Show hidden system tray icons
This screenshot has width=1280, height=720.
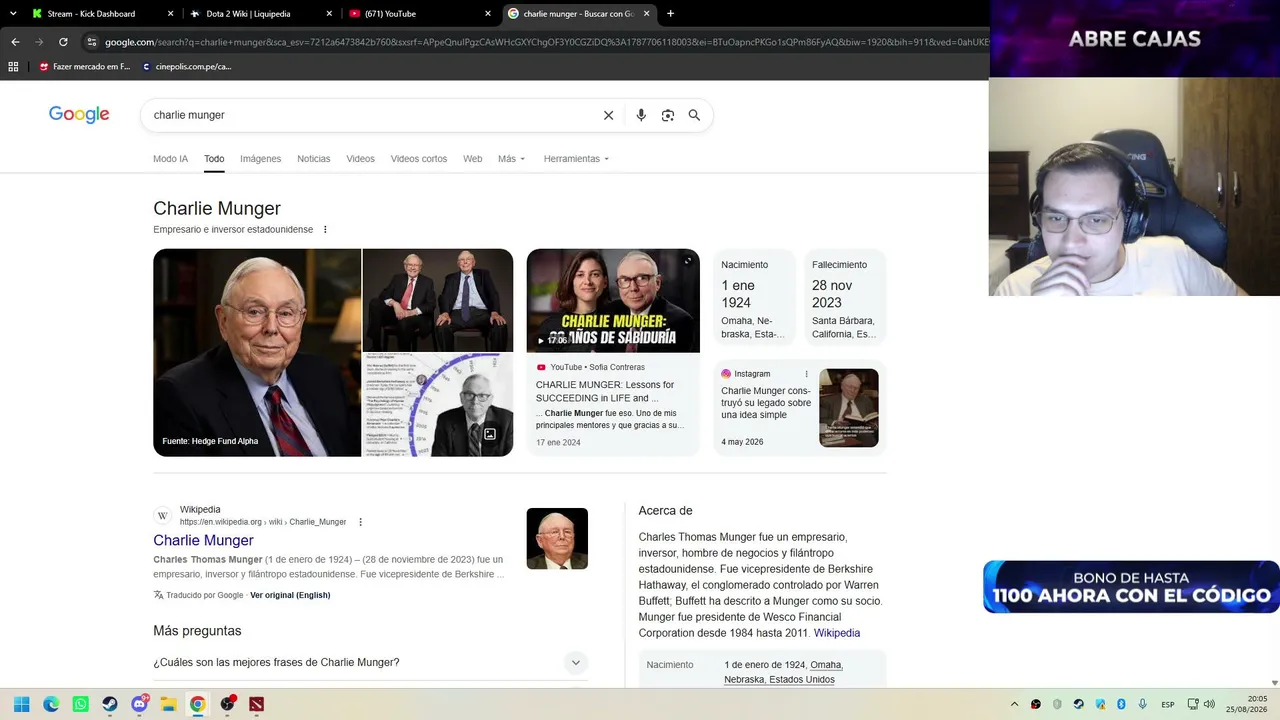pyautogui.click(x=1014, y=704)
